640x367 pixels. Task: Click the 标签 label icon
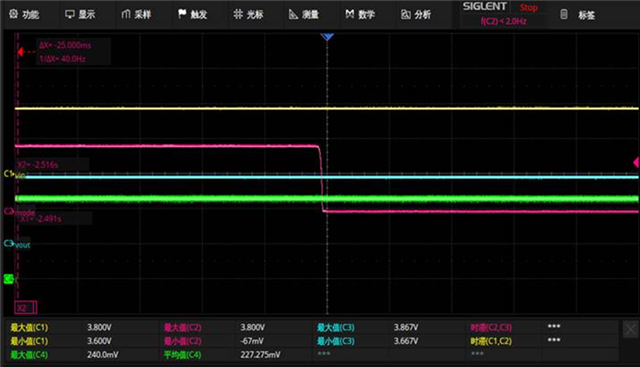(564, 15)
